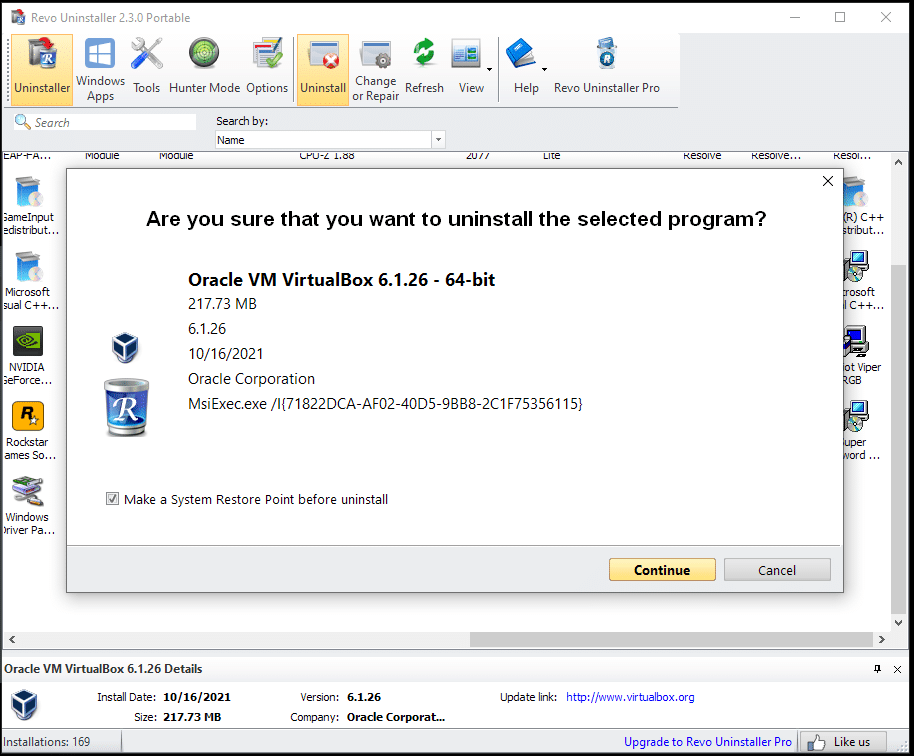Click the 217.73 MB size in dialog
The height and width of the screenshot is (756, 914).
click(222, 304)
